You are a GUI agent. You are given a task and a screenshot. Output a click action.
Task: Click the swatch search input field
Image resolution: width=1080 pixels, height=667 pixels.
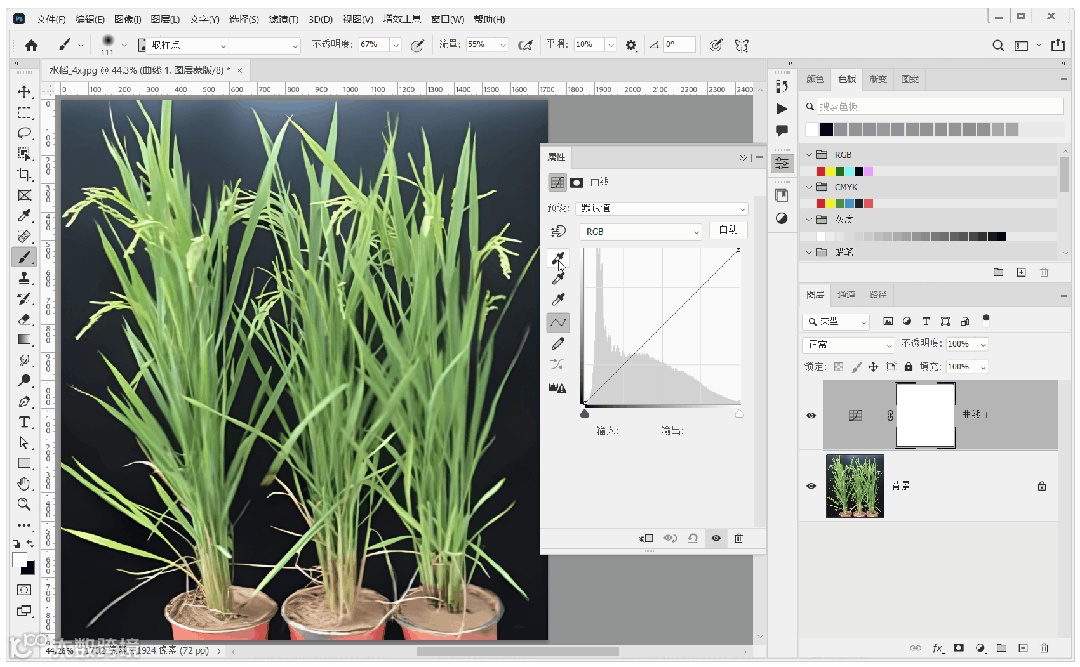tap(938, 107)
